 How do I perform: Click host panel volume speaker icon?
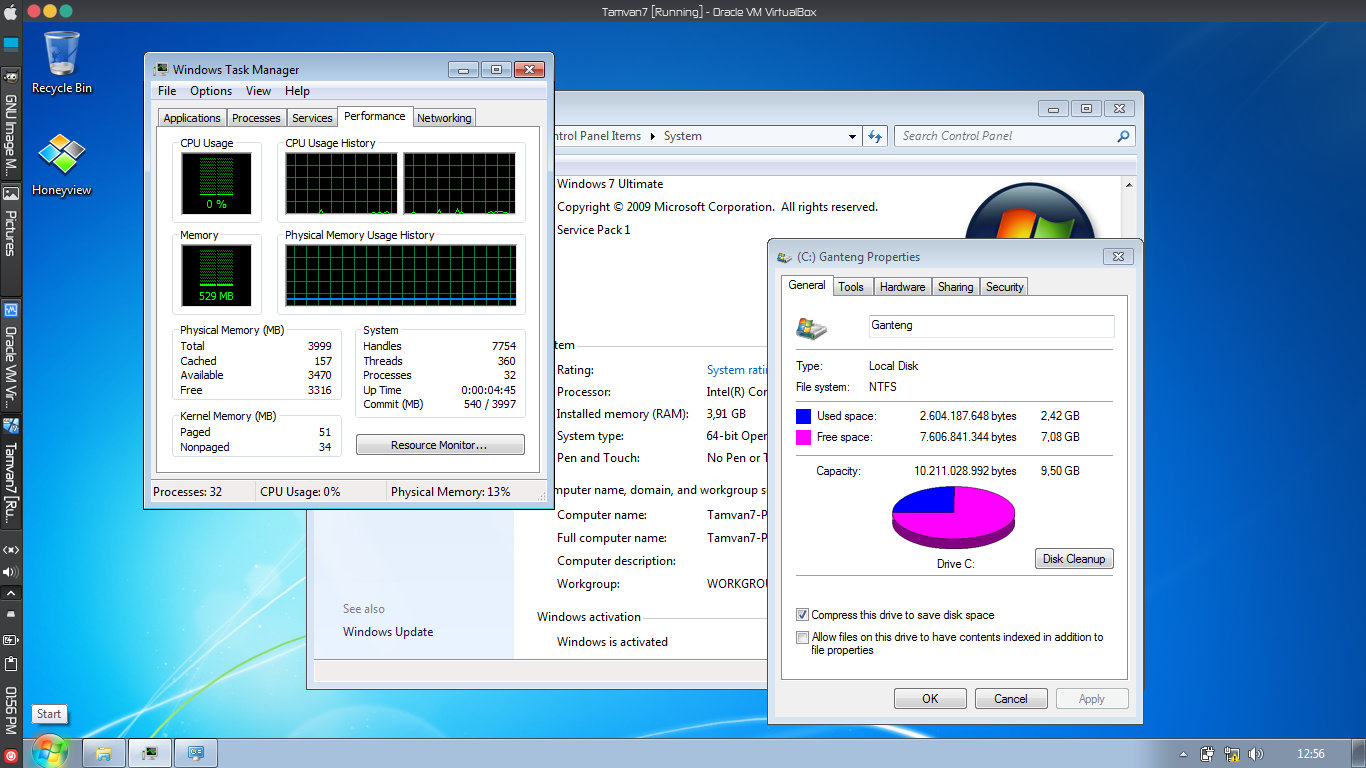(x=11, y=572)
